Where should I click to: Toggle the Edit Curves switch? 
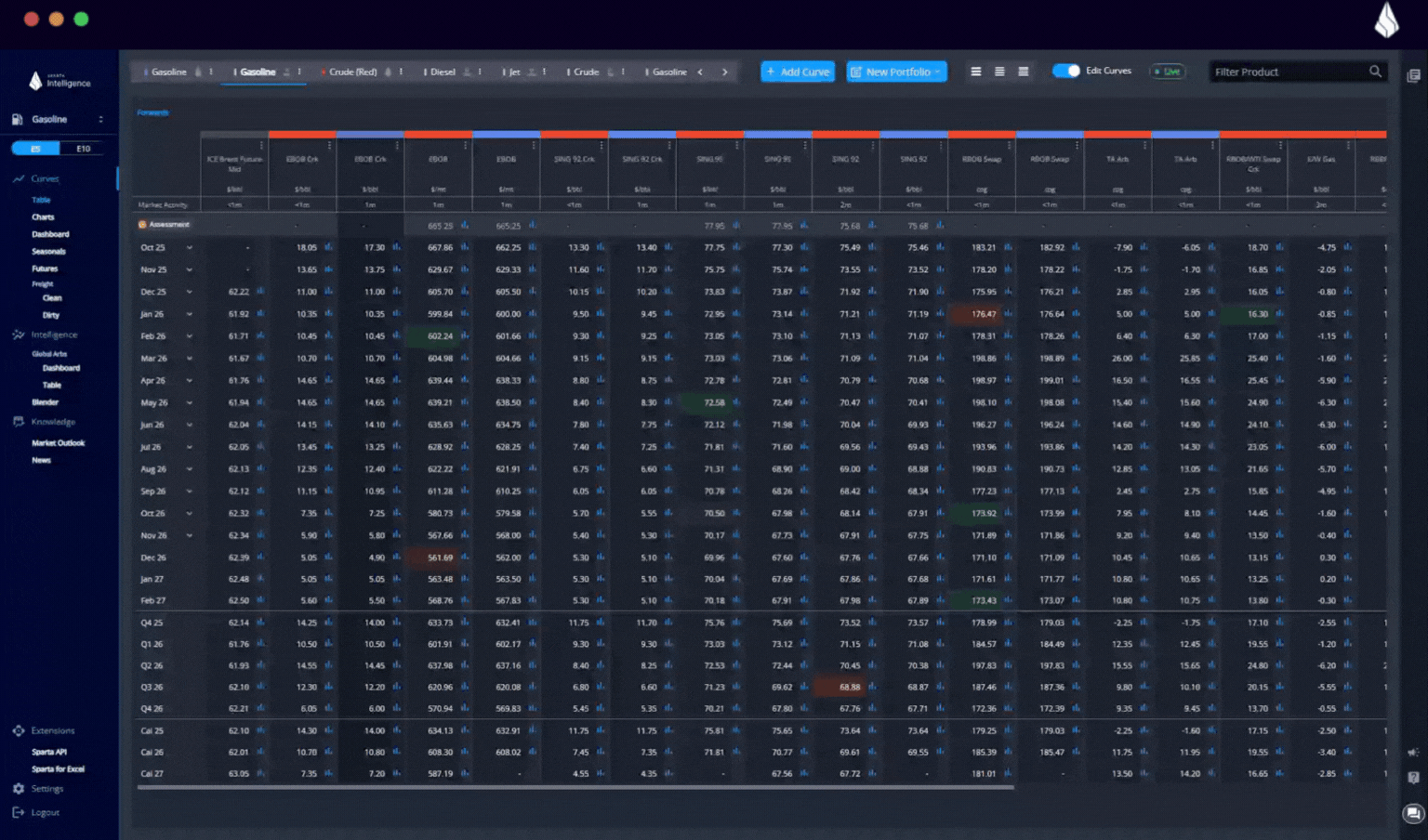tap(1065, 71)
